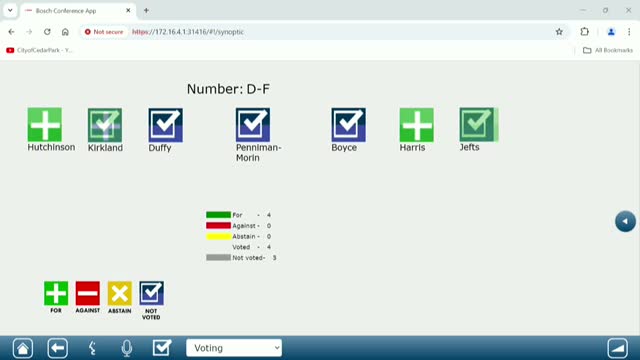The height and width of the screenshot is (360, 640).
Task: Open CityofCedarPark YouTube bookmark
Action: 39,50
